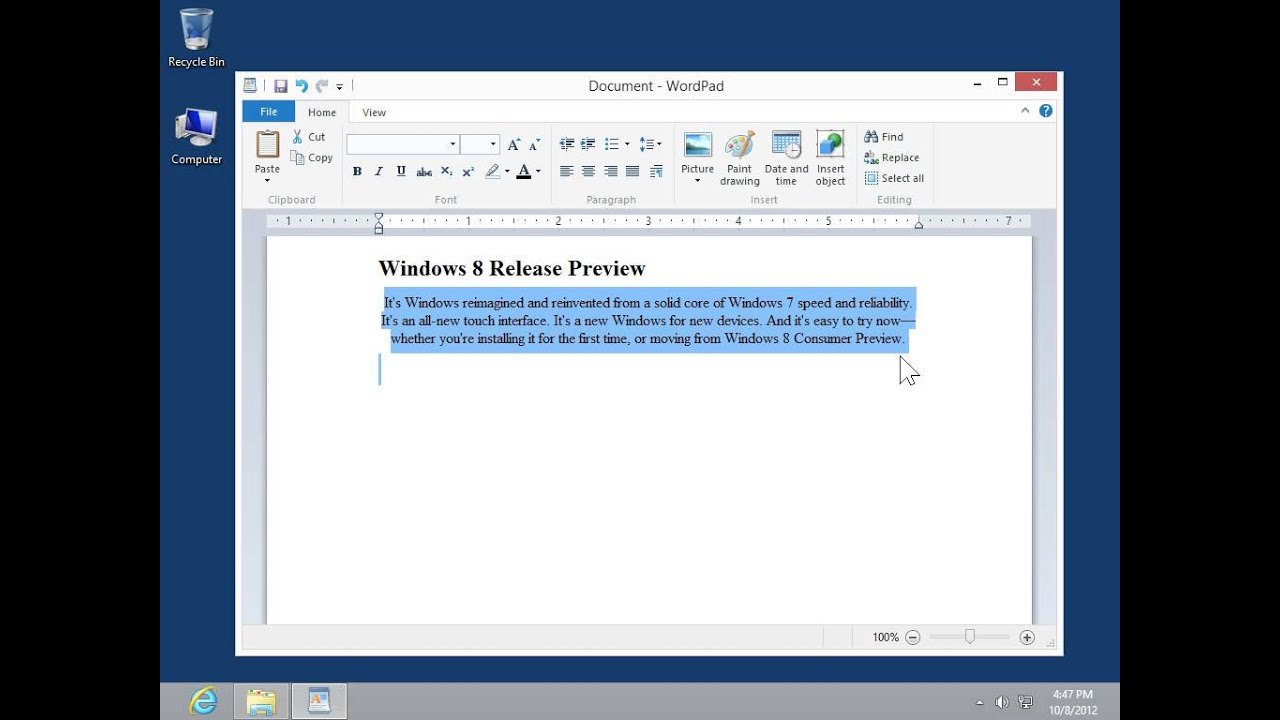Viewport: 1280px width, 720px height.
Task: Toggle subscript formatting
Action: coord(446,172)
